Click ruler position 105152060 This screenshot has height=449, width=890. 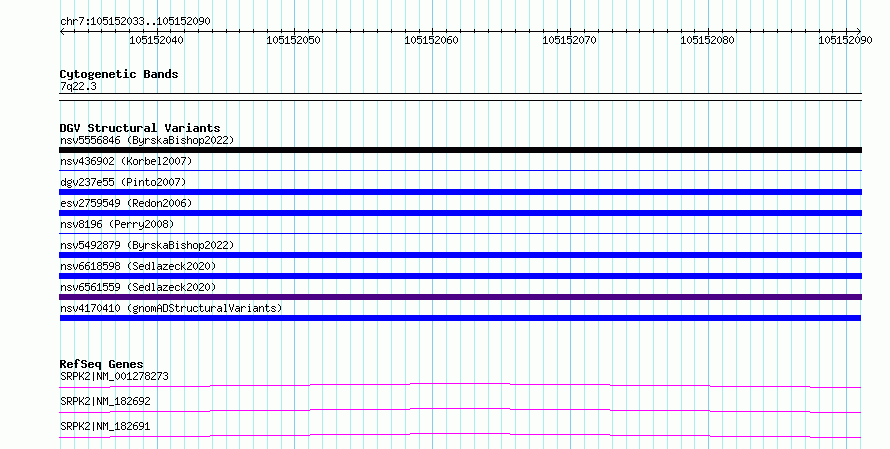(431, 40)
